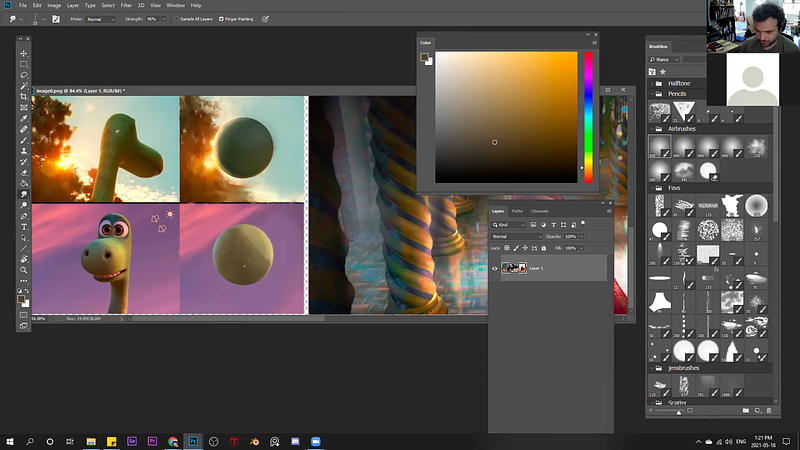Select the Move tool
This screenshot has height=450, width=800.
pyautogui.click(x=23, y=54)
